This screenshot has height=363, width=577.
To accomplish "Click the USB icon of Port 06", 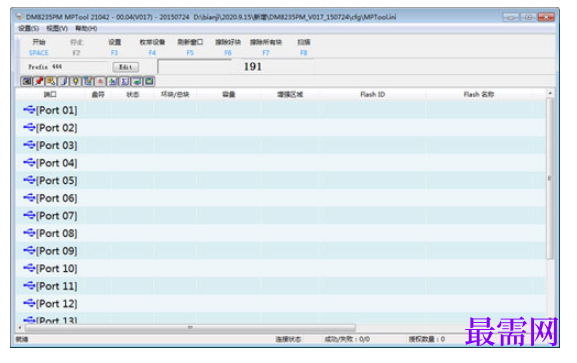I will pyautogui.click(x=29, y=198).
